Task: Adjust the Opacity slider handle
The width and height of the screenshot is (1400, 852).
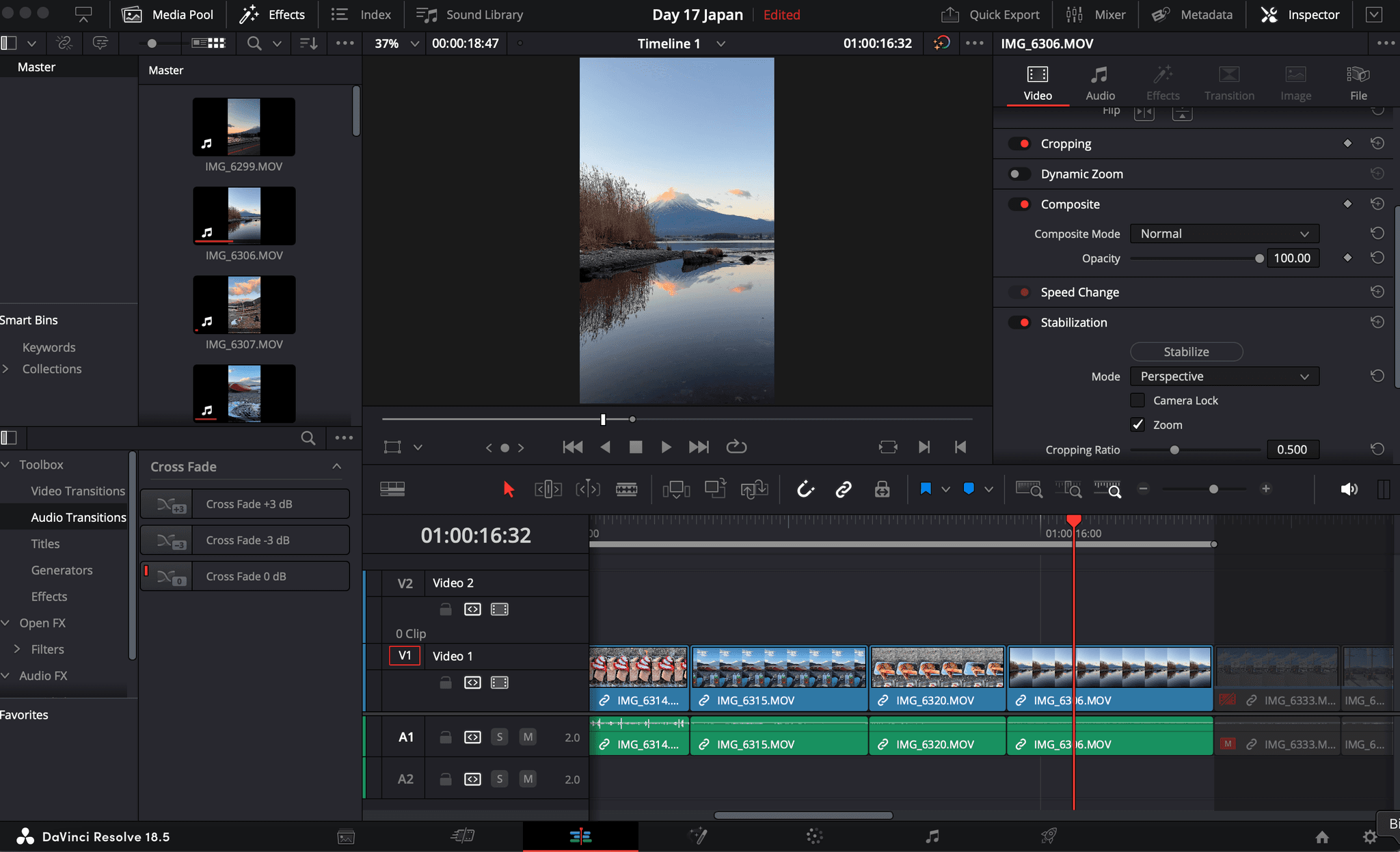Action: (x=1259, y=258)
